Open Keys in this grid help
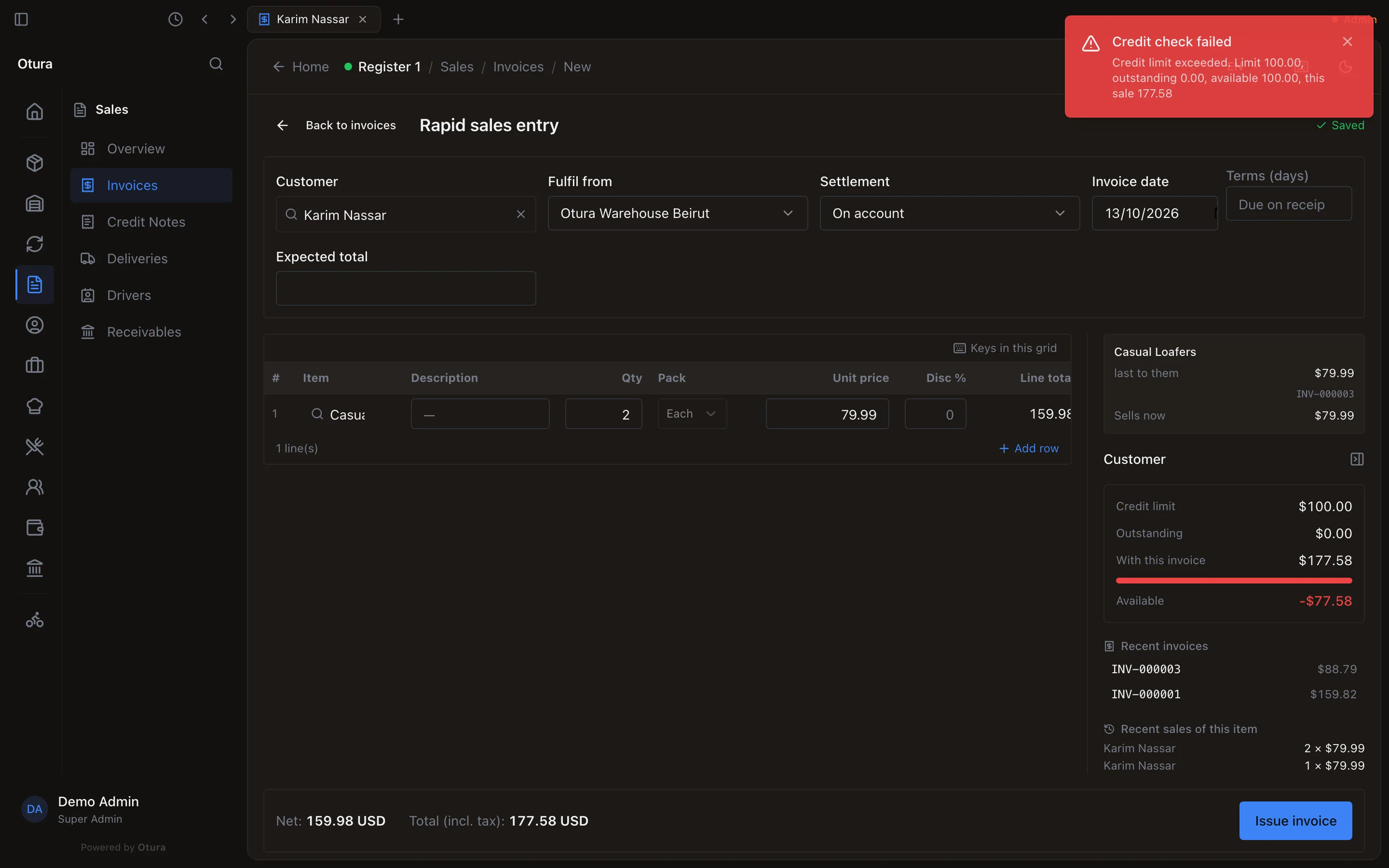This screenshot has height=868, width=1389. [x=1005, y=348]
